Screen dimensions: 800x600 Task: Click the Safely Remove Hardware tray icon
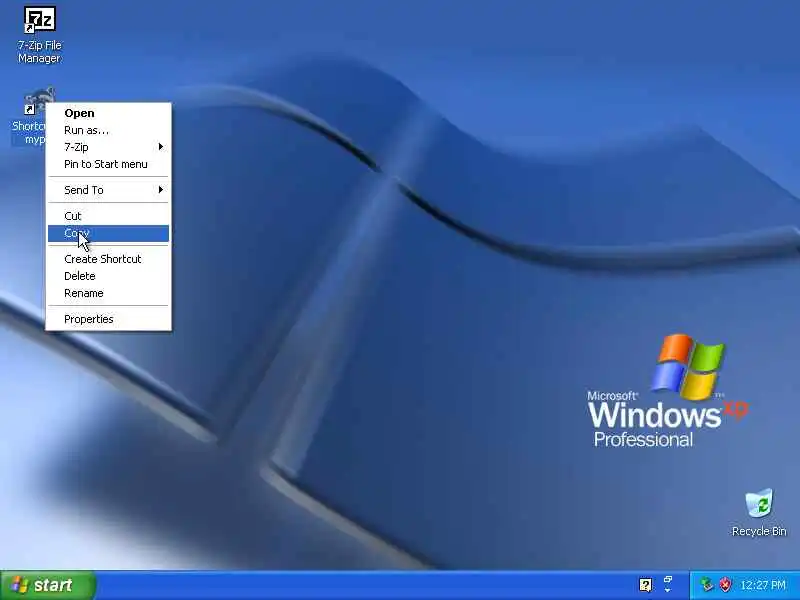[707, 585]
